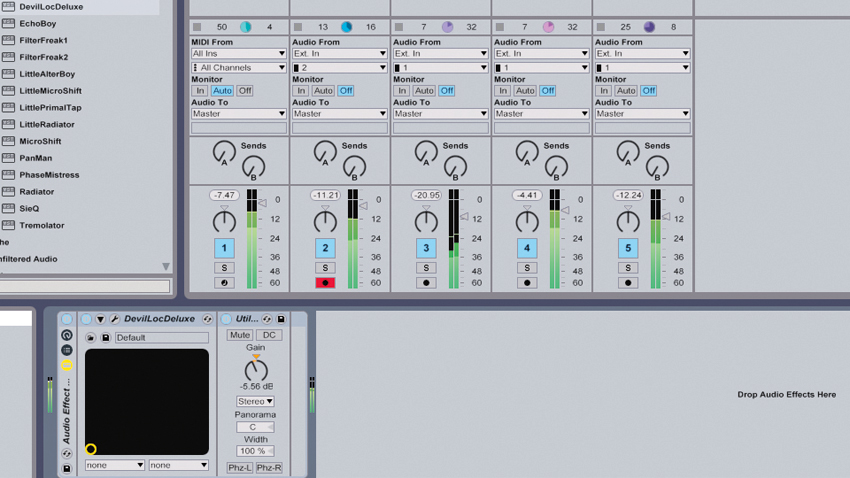Click track 3 pan knob

pyautogui.click(x=426, y=221)
